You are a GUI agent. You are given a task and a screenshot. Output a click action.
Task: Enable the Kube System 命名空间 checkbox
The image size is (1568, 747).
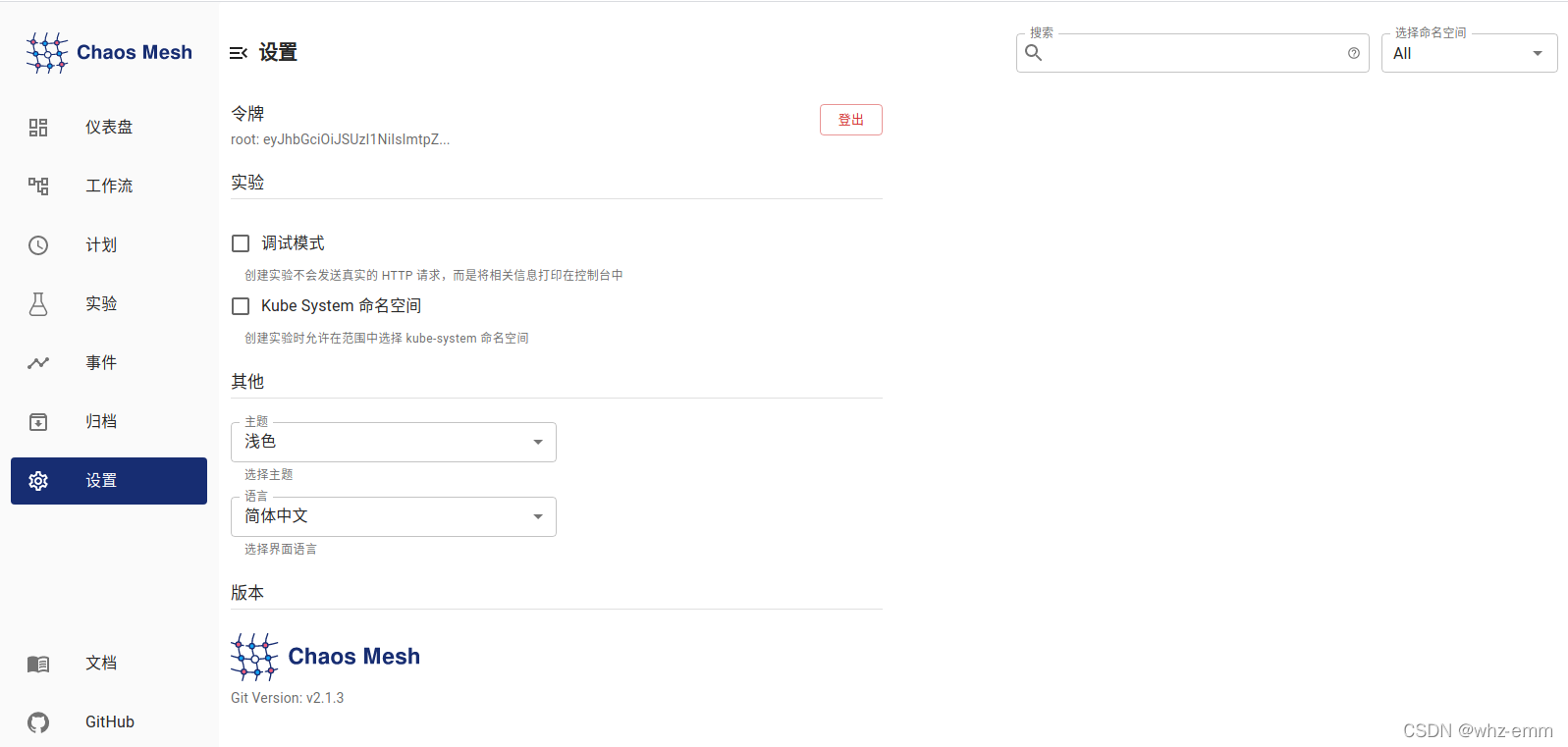pos(241,306)
